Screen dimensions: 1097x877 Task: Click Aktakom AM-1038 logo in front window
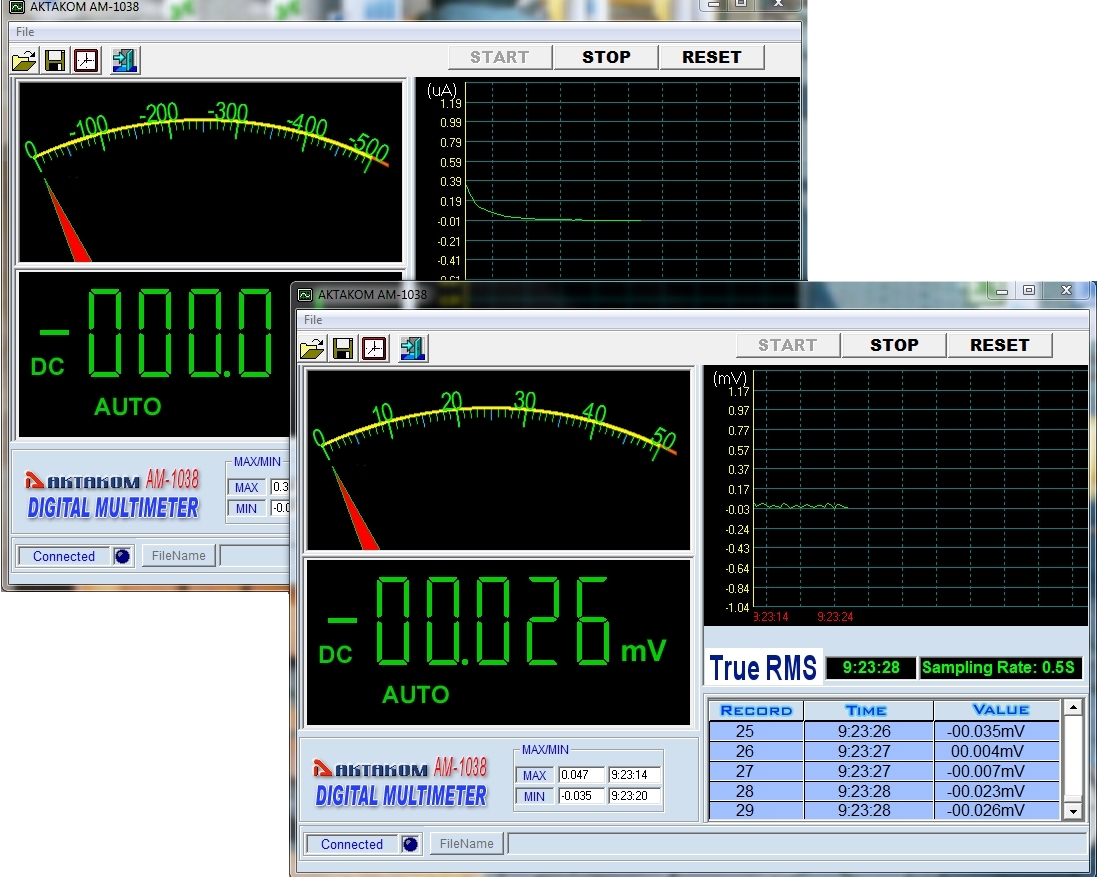click(401, 782)
